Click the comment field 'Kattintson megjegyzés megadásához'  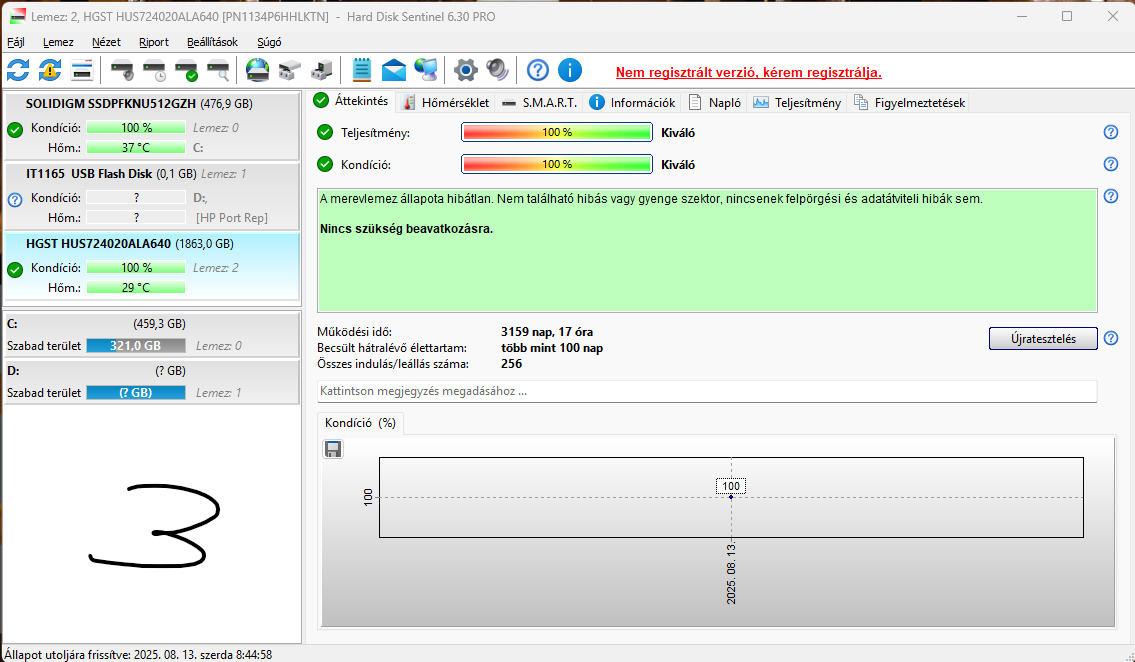click(x=707, y=391)
